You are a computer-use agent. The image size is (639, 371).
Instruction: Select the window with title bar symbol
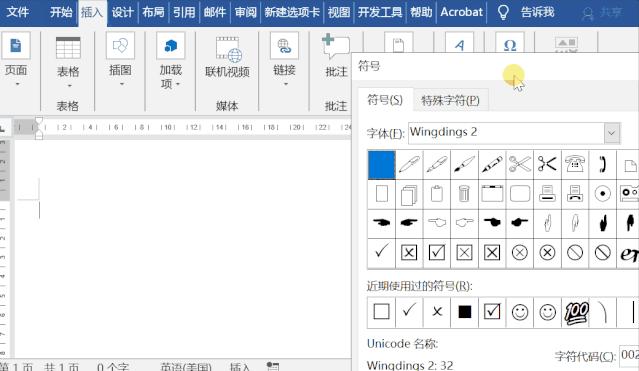492,194
